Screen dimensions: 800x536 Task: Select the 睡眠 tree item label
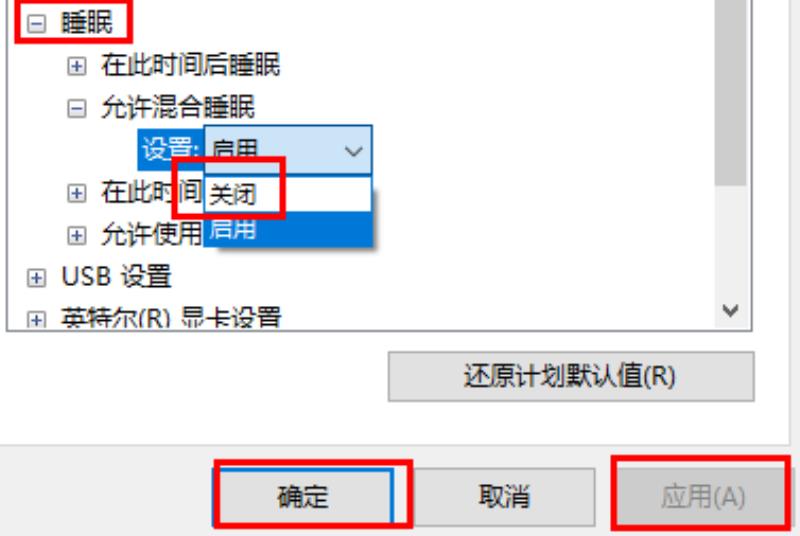click(87, 23)
